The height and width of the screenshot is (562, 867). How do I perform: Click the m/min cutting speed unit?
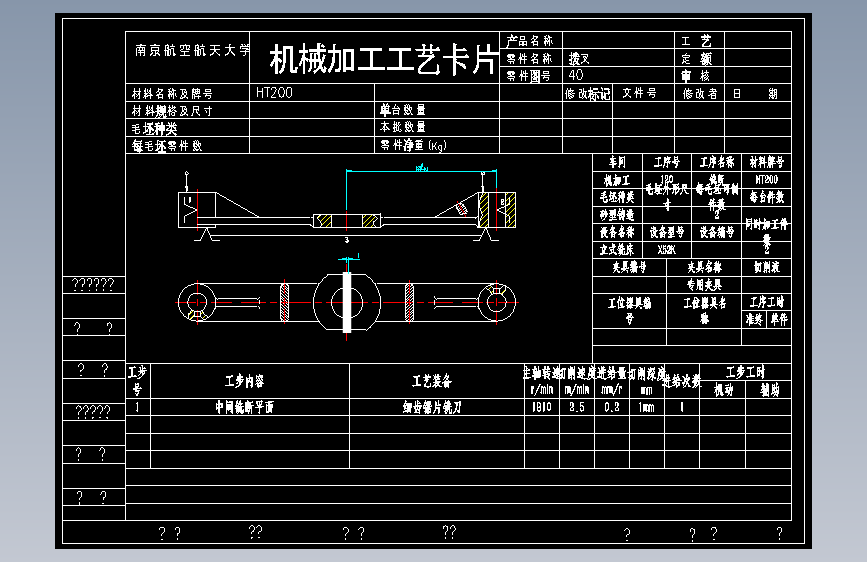click(577, 390)
